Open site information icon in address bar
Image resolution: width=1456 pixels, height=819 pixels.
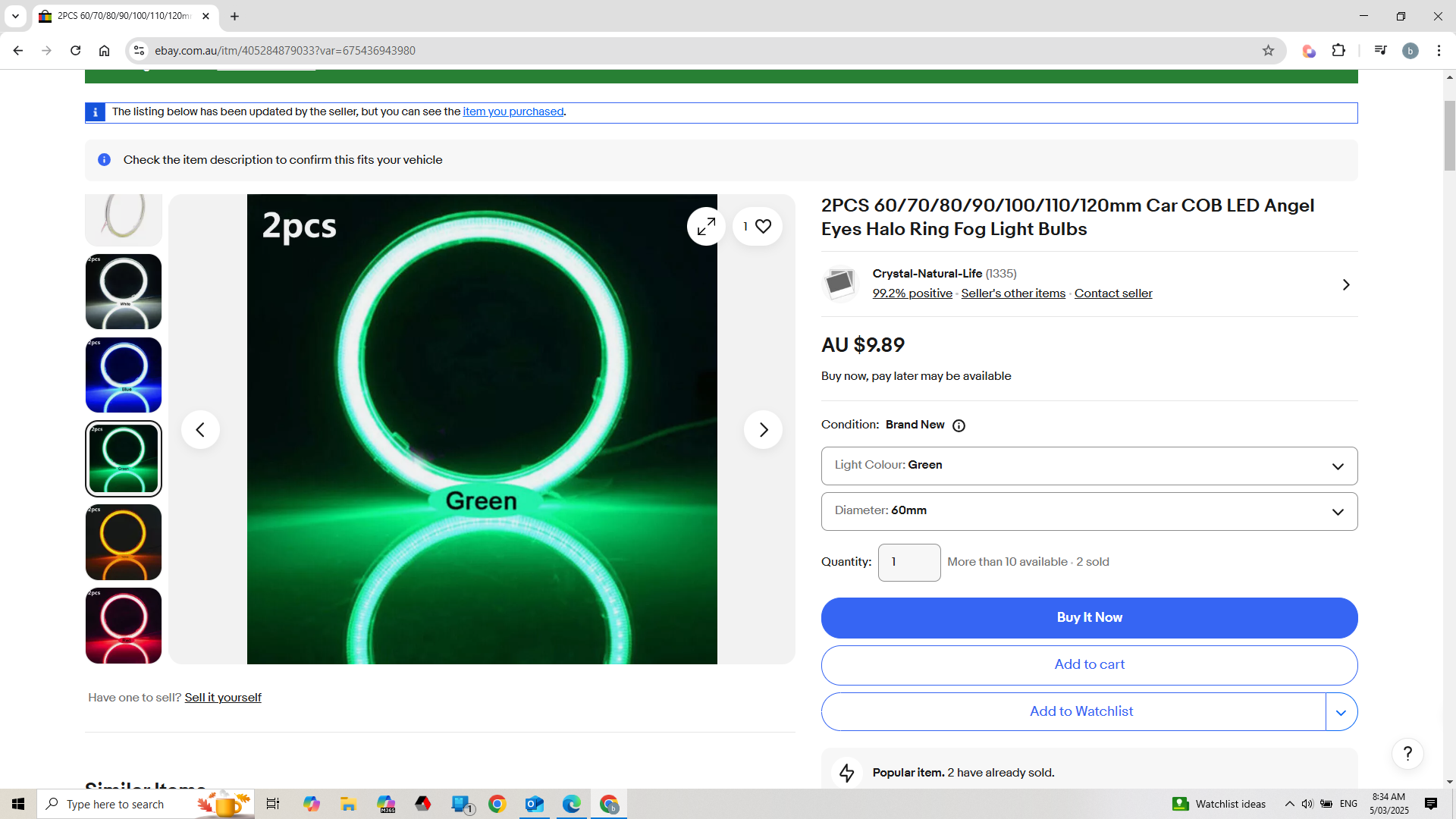click(139, 51)
